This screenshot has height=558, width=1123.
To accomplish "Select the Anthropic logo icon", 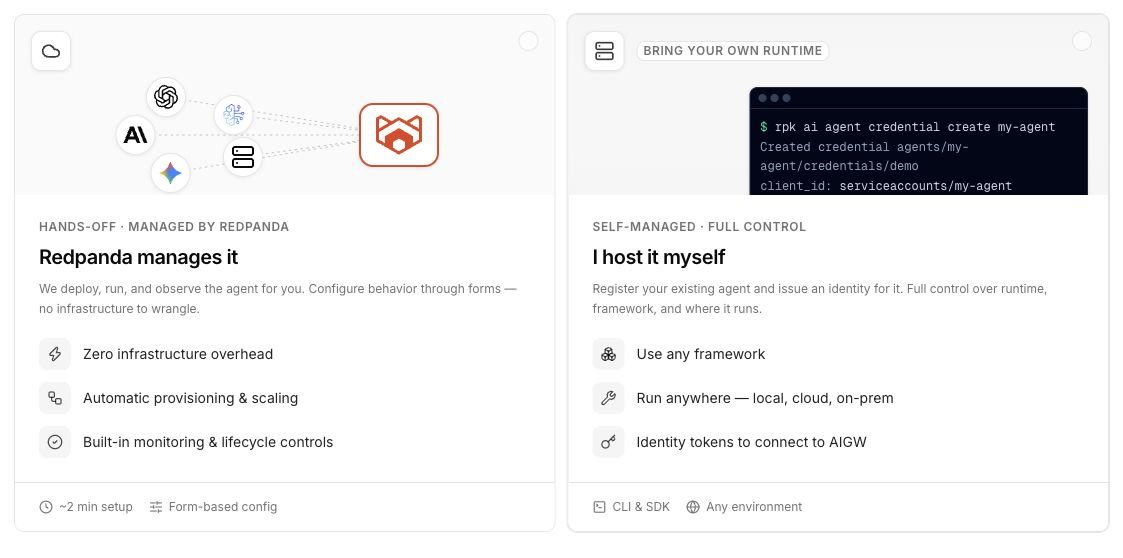I will (135, 135).
